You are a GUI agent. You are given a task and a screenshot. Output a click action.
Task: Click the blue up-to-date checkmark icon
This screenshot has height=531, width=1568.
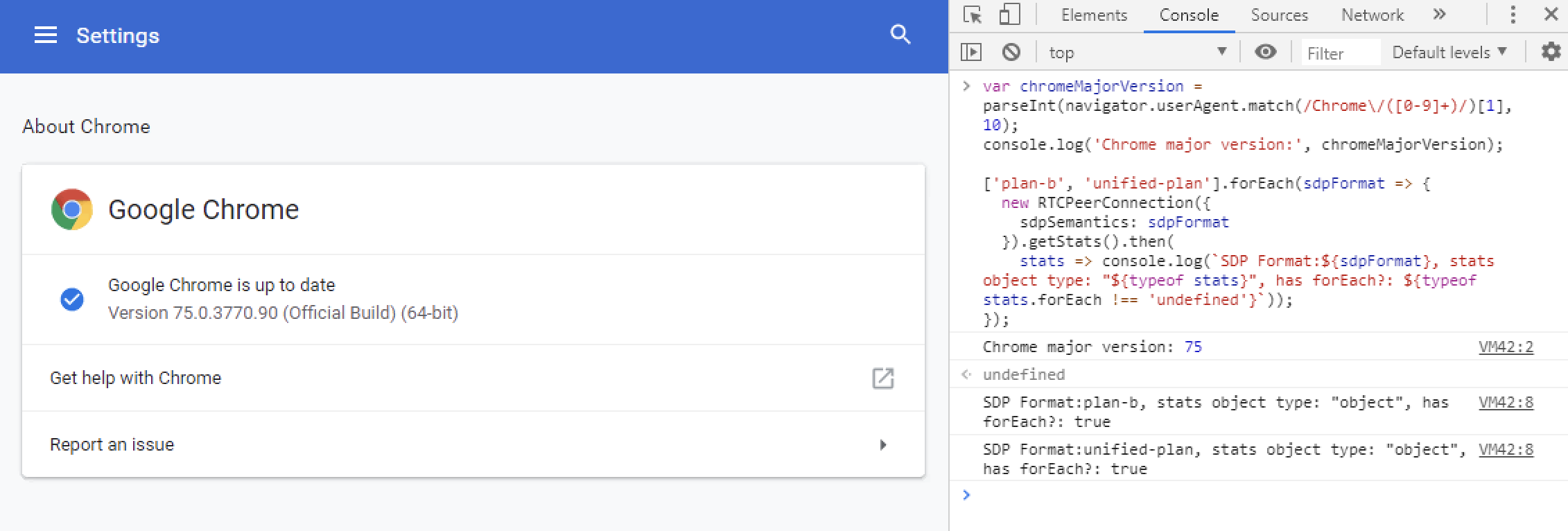coord(72,299)
